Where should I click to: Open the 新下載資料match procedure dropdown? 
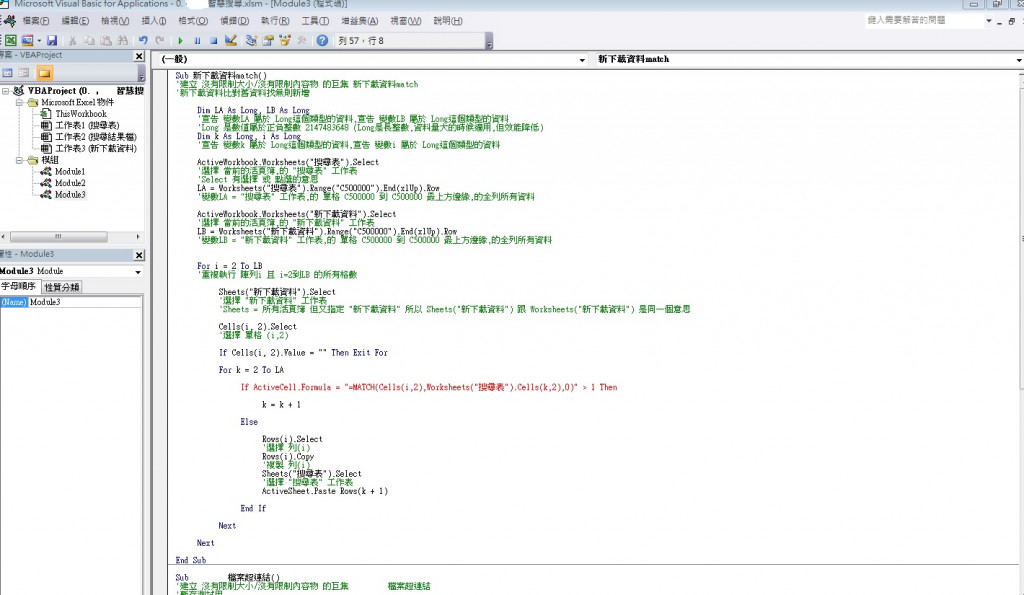pyautogui.click(x=1019, y=59)
